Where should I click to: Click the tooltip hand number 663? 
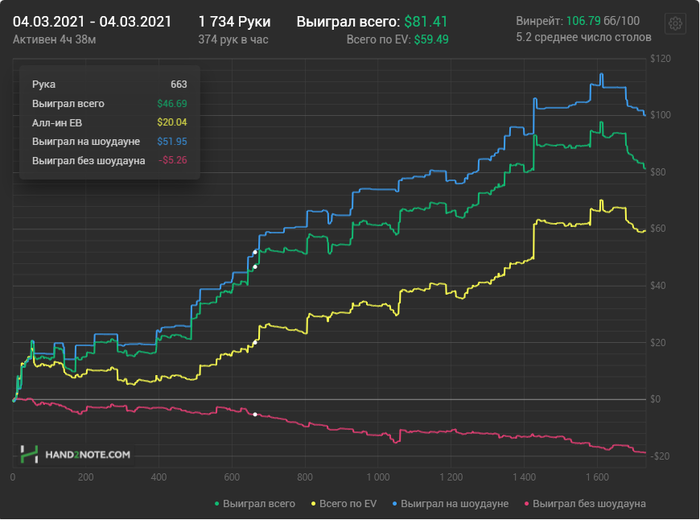point(179,84)
